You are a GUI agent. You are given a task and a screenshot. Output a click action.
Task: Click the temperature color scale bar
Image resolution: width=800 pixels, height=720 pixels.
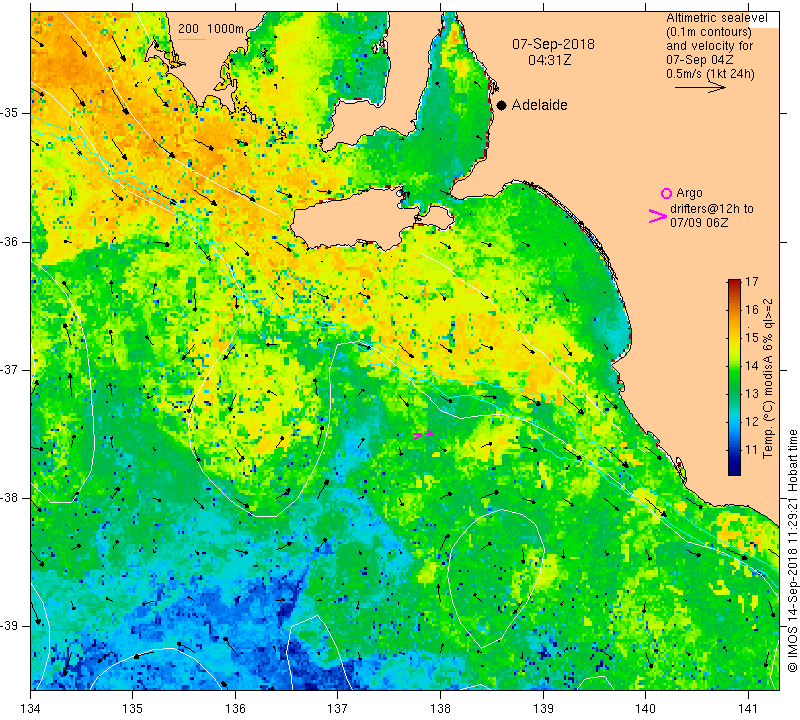734,377
